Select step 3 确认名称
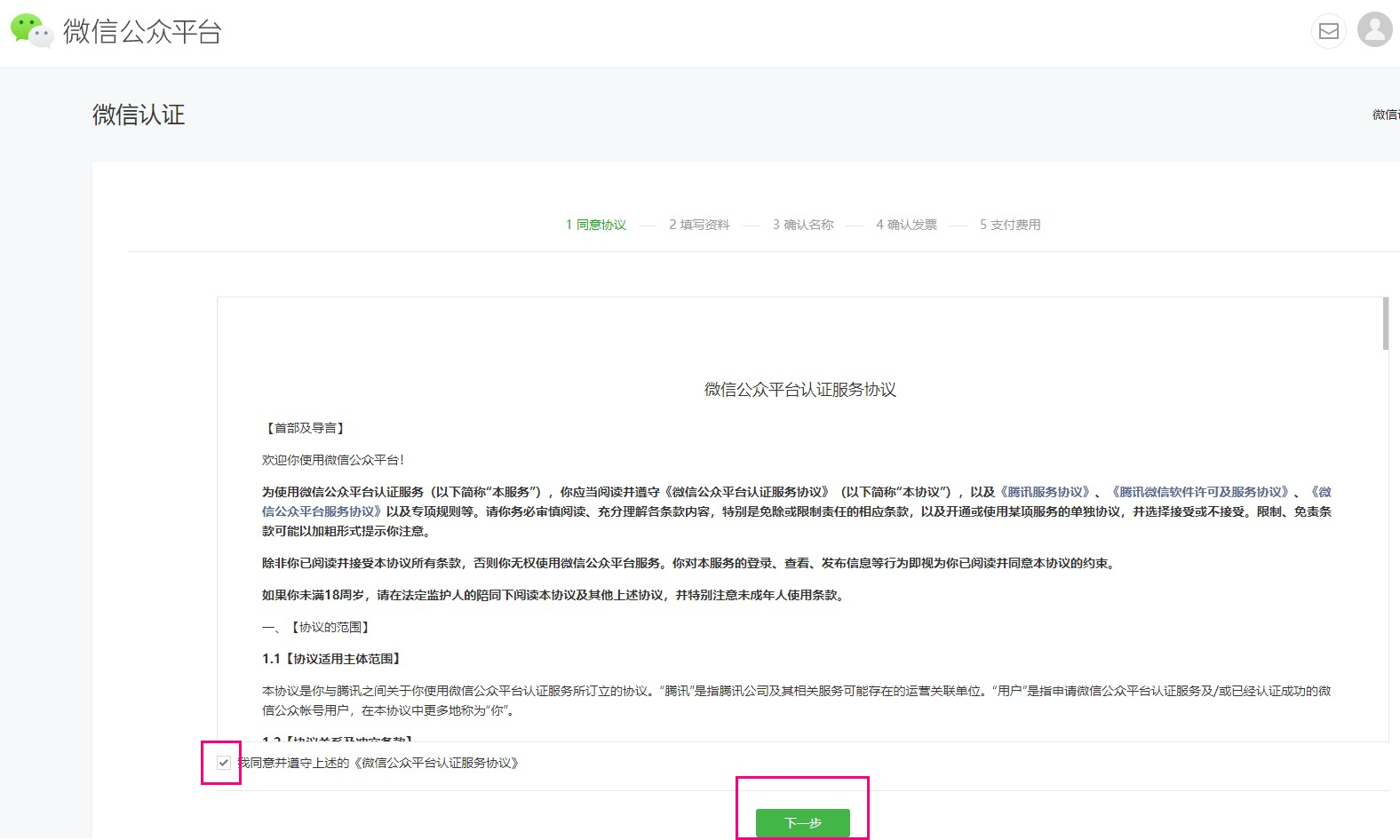1400x840 pixels. [803, 225]
